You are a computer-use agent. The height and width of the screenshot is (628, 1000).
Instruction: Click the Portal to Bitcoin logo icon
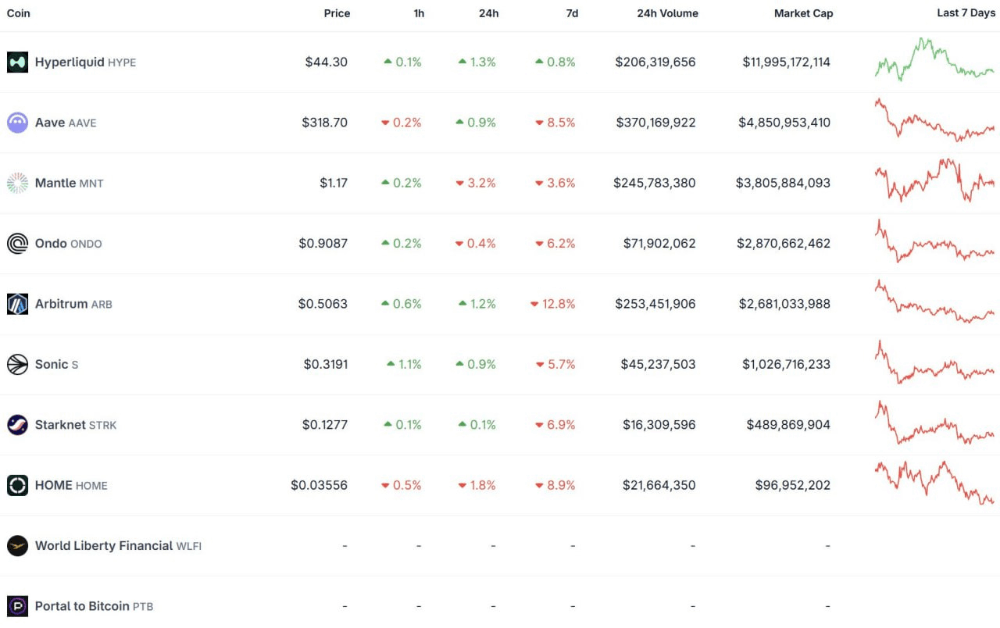click(17, 606)
